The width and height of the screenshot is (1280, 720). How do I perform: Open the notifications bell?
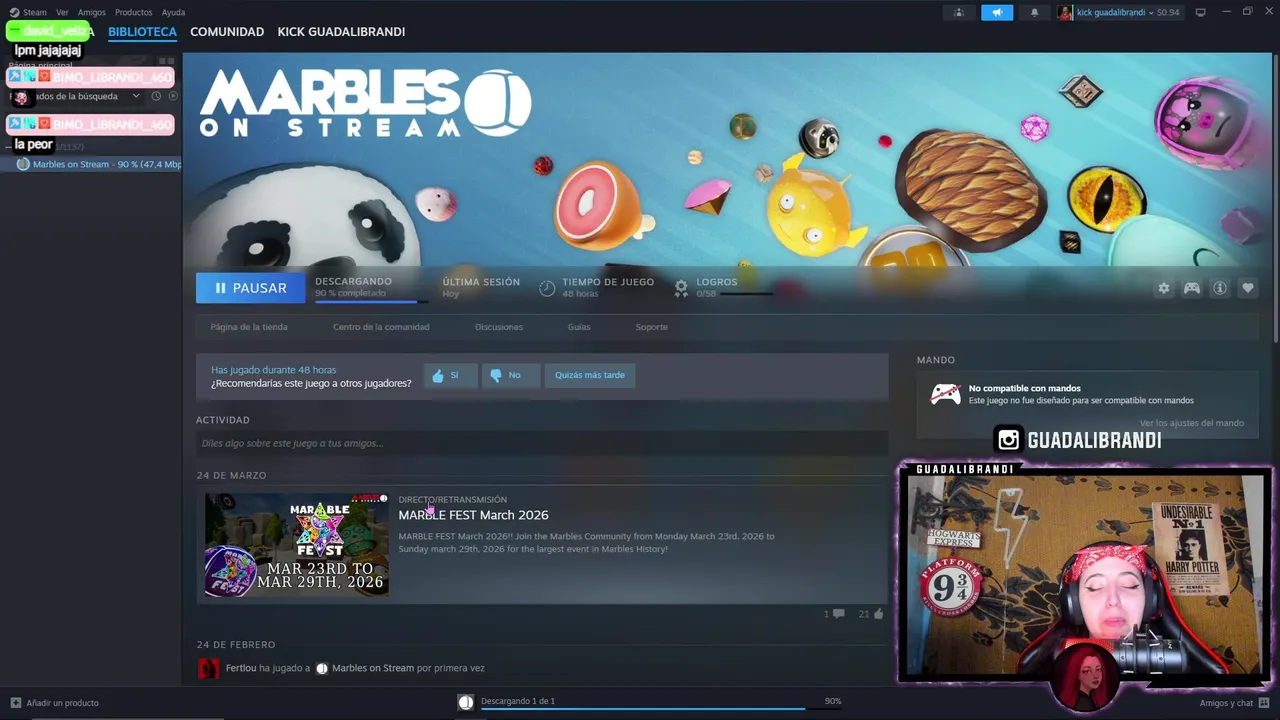coord(1034,12)
